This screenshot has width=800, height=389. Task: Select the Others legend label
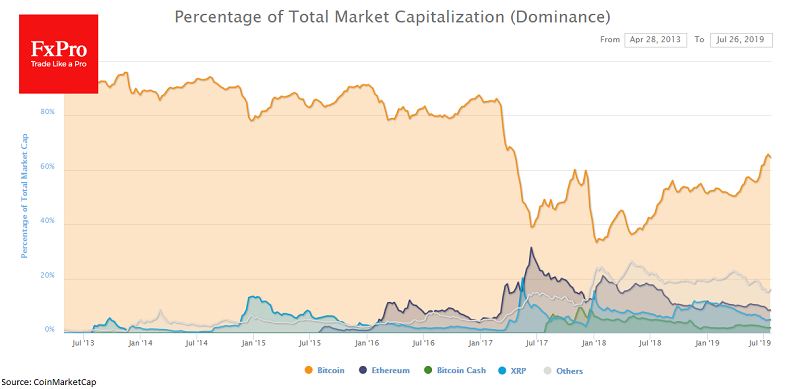coord(569,371)
